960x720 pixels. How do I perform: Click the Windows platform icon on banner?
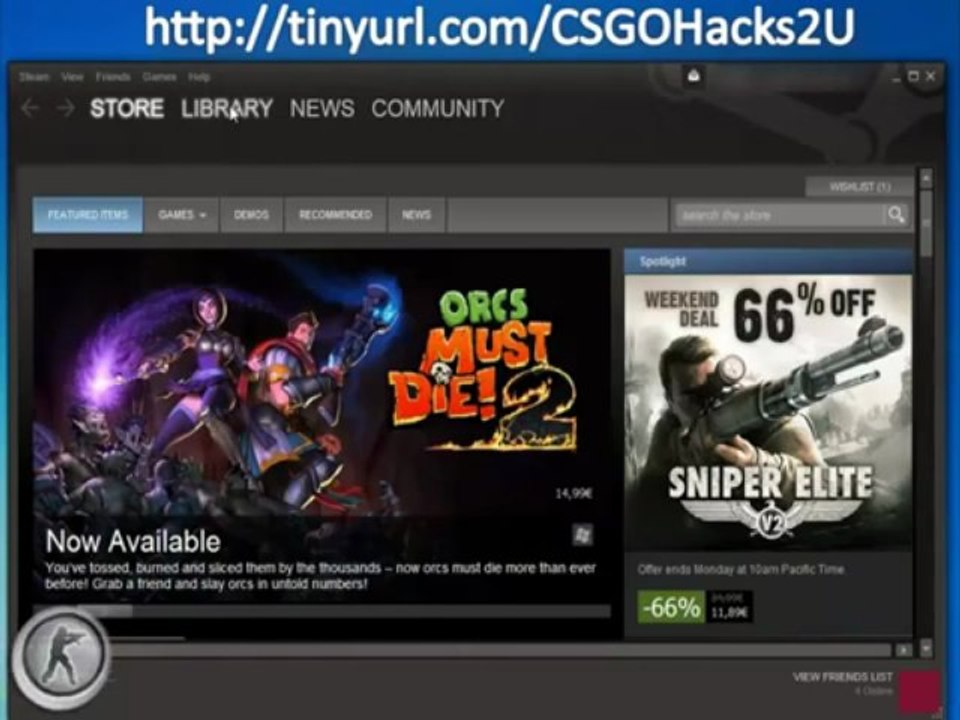coord(582,535)
